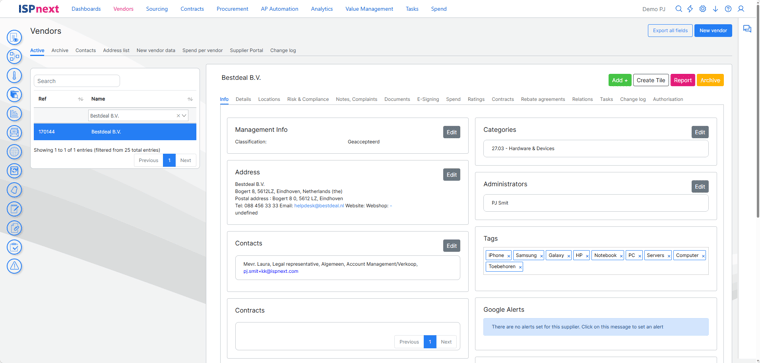Select vendor row 170144 Bestdeal B.V.
This screenshot has width=760, height=363.
(x=115, y=132)
